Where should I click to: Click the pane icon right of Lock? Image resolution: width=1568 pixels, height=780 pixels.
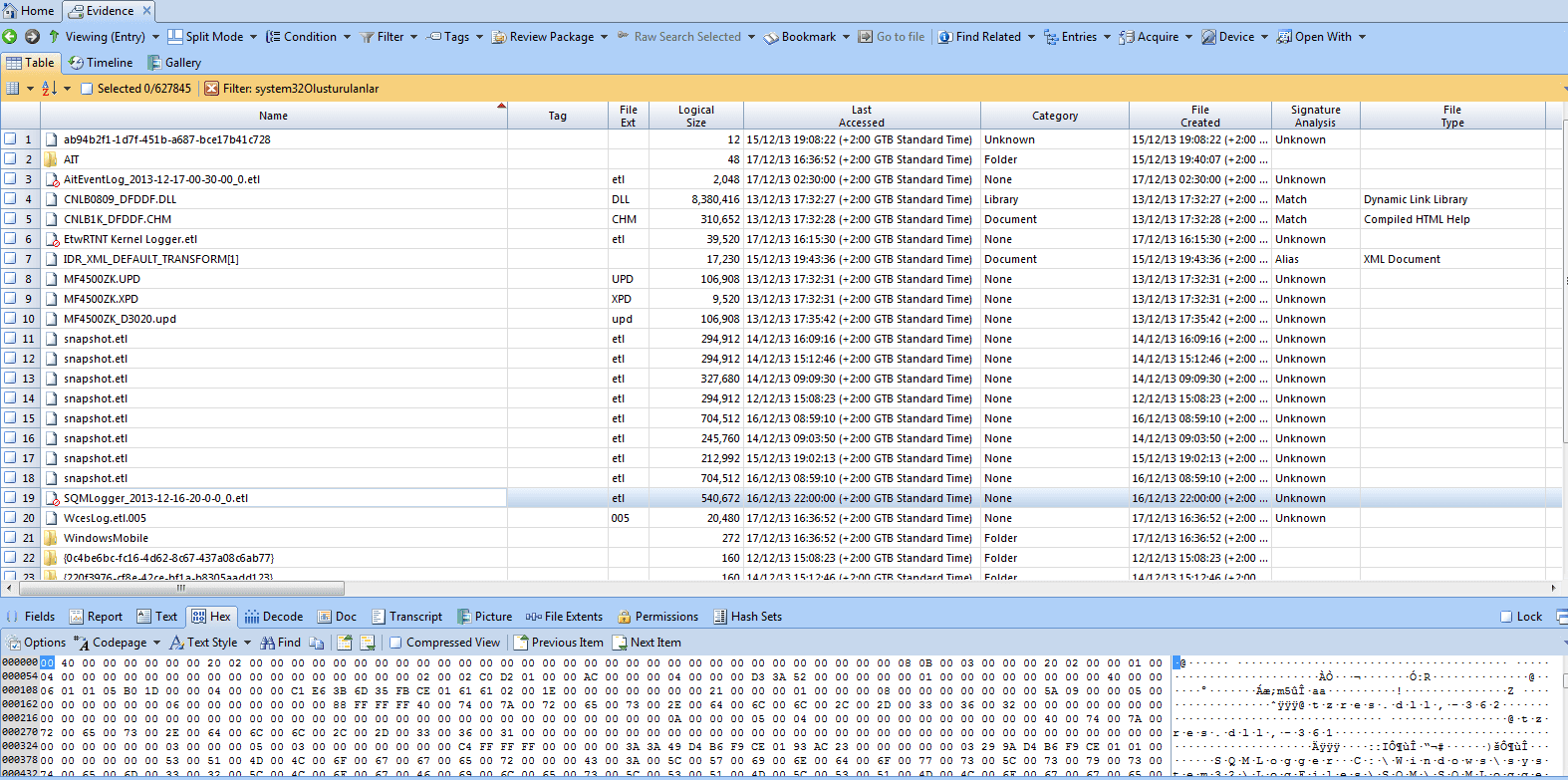1561,617
